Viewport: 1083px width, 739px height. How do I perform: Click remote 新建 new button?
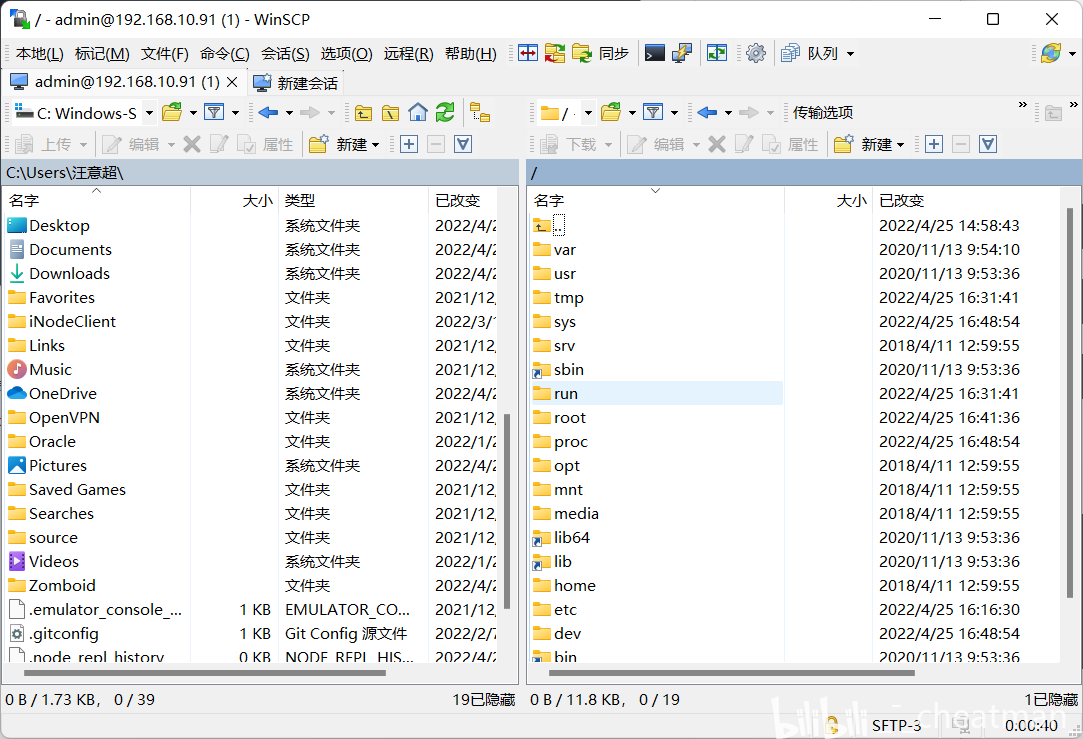869,144
